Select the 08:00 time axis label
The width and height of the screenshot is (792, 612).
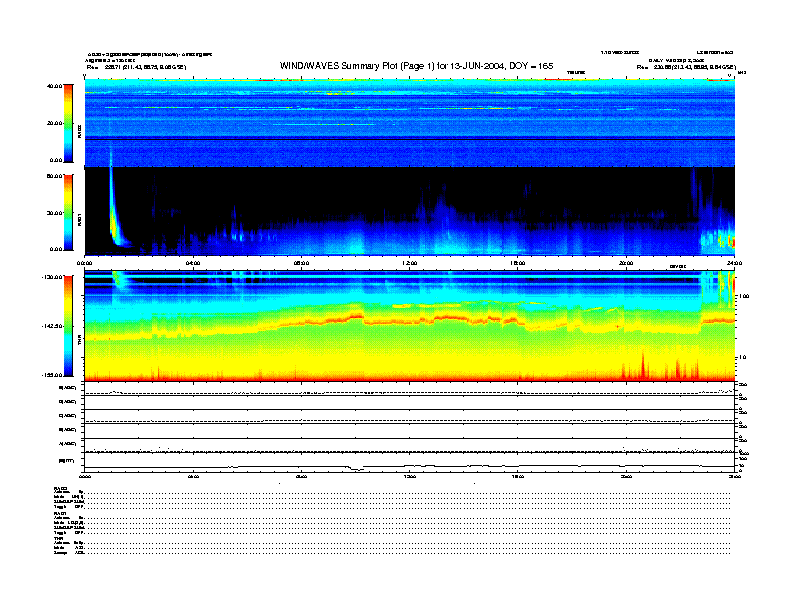(x=301, y=263)
